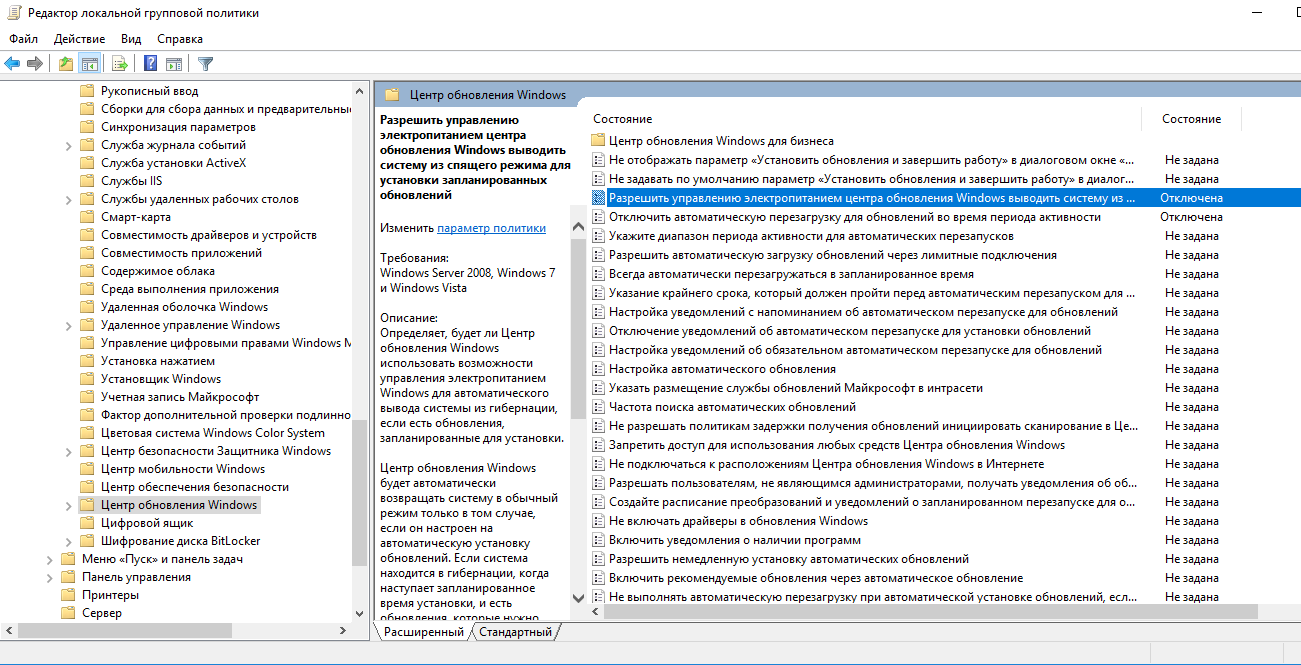1301x665 pixels.
Task: Click the Filter toolbar icon
Action: (206, 62)
